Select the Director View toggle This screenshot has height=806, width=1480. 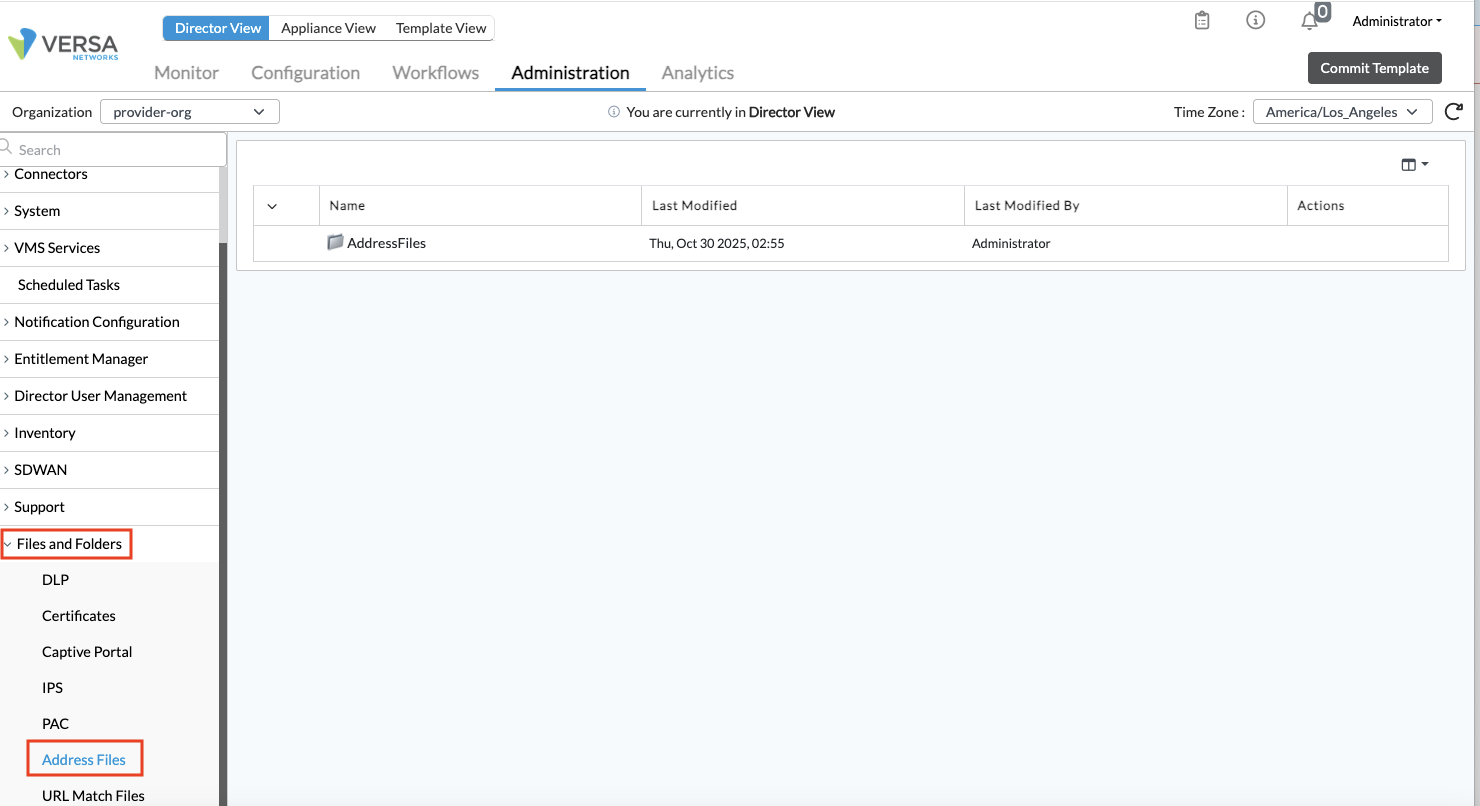pos(217,28)
